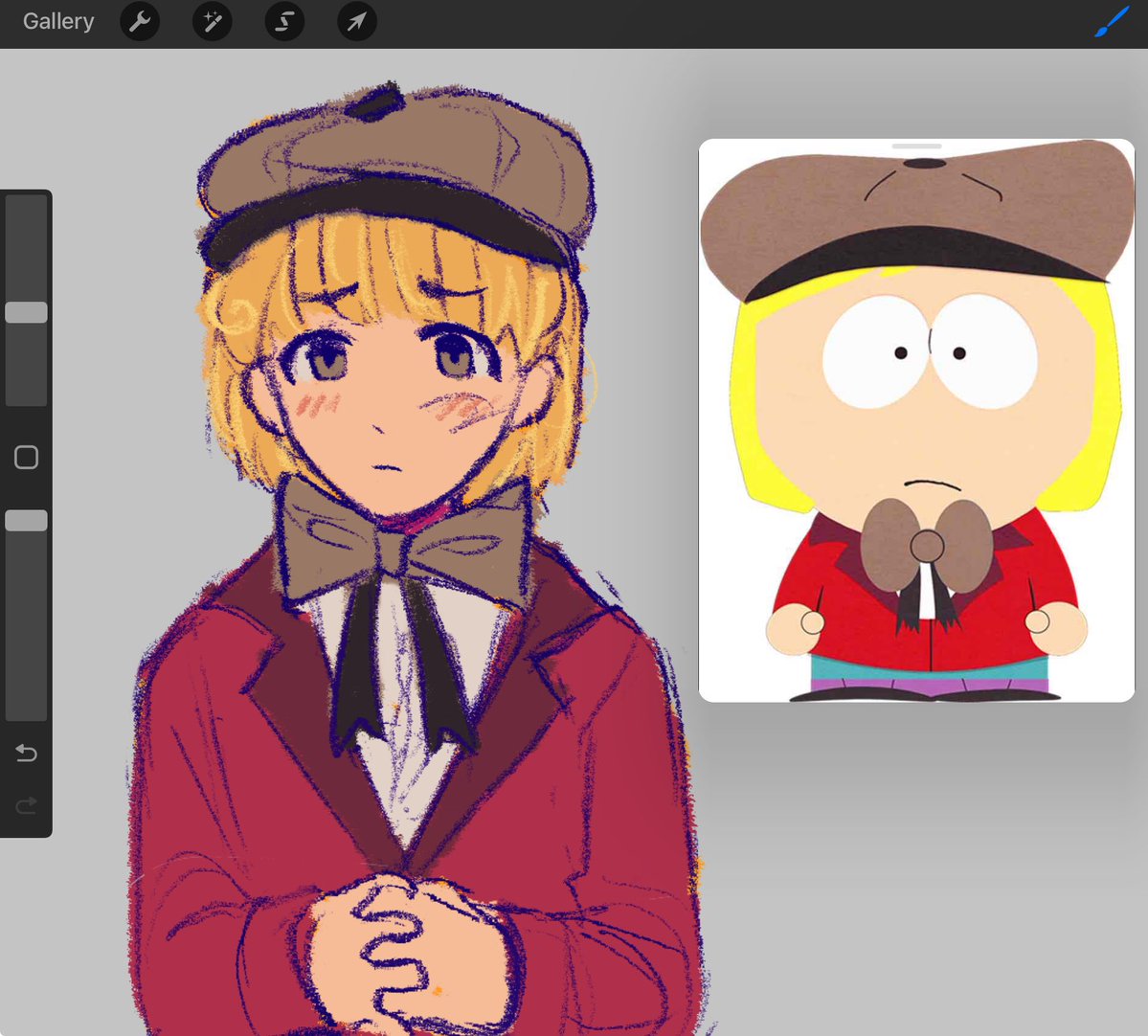Activate the Transform arrow tool
Viewport: 1148px width, 1036px height.
pos(356,22)
